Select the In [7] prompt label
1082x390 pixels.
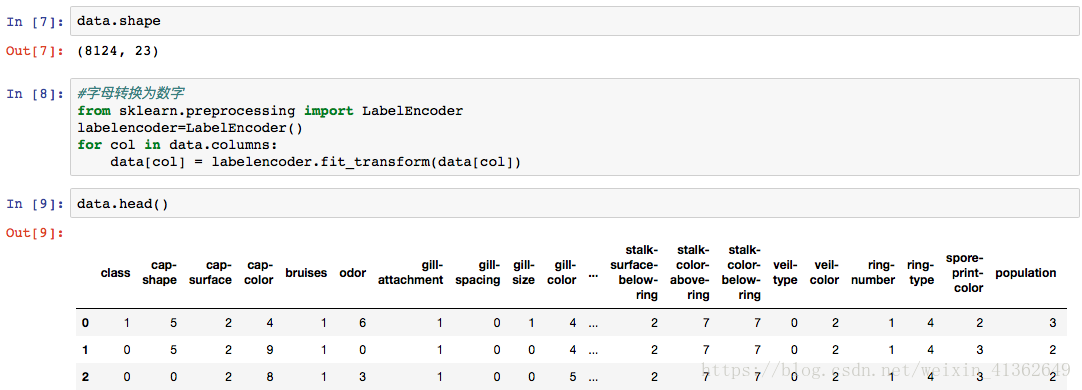(x=35, y=21)
